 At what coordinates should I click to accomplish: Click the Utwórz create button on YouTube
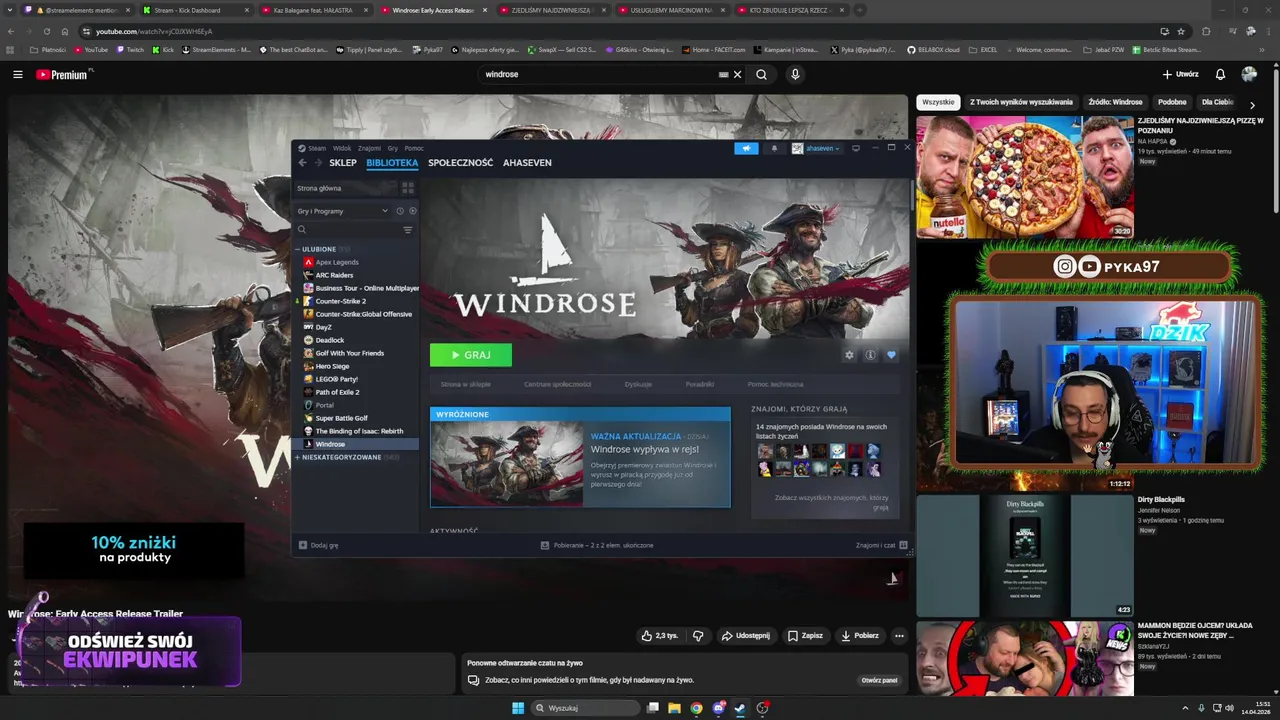1180,74
